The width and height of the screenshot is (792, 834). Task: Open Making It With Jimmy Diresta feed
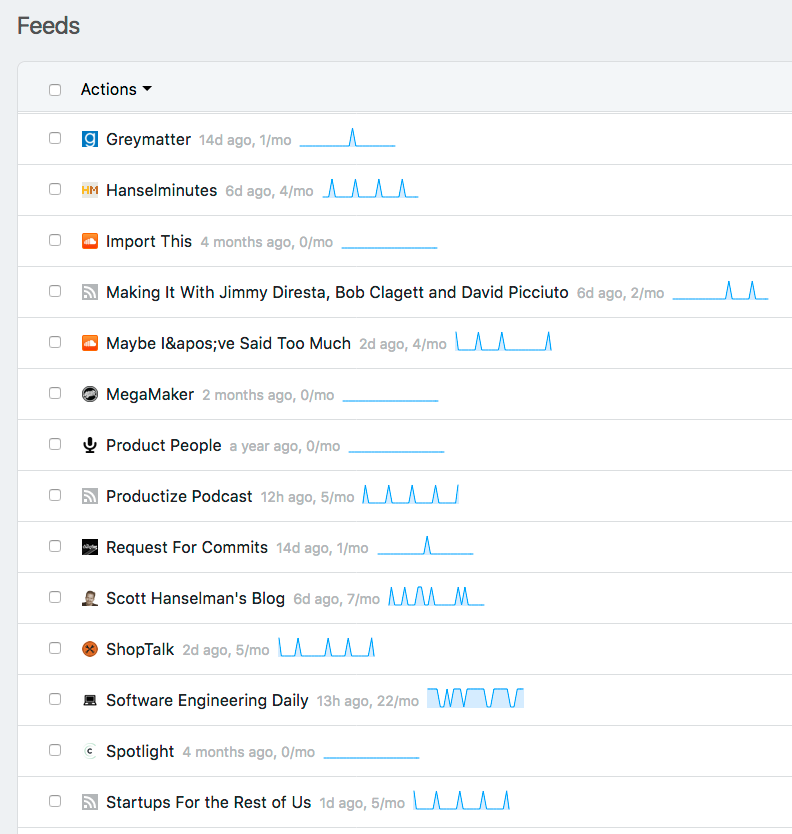337,293
